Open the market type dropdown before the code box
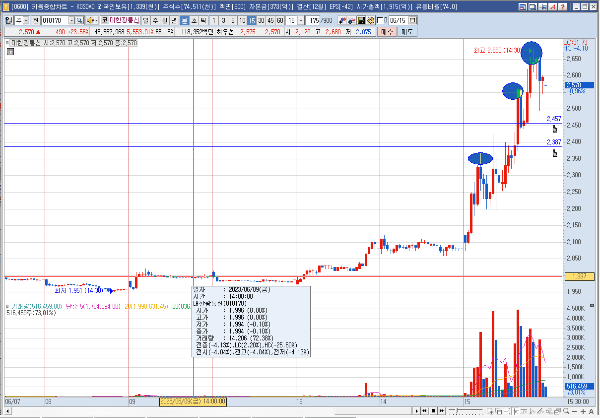 tap(26, 20)
